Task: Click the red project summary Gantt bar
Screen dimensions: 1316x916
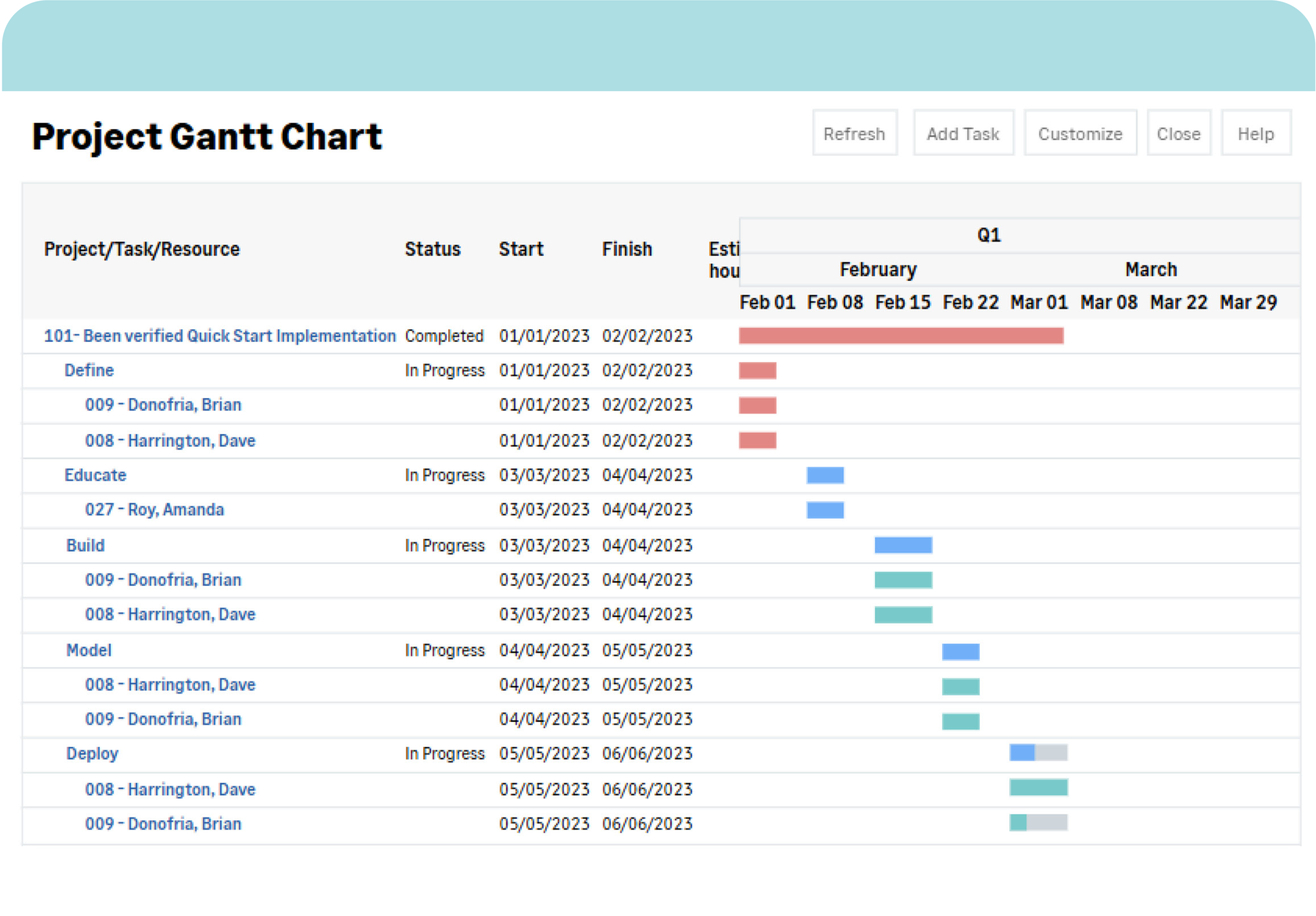Action: pos(901,335)
